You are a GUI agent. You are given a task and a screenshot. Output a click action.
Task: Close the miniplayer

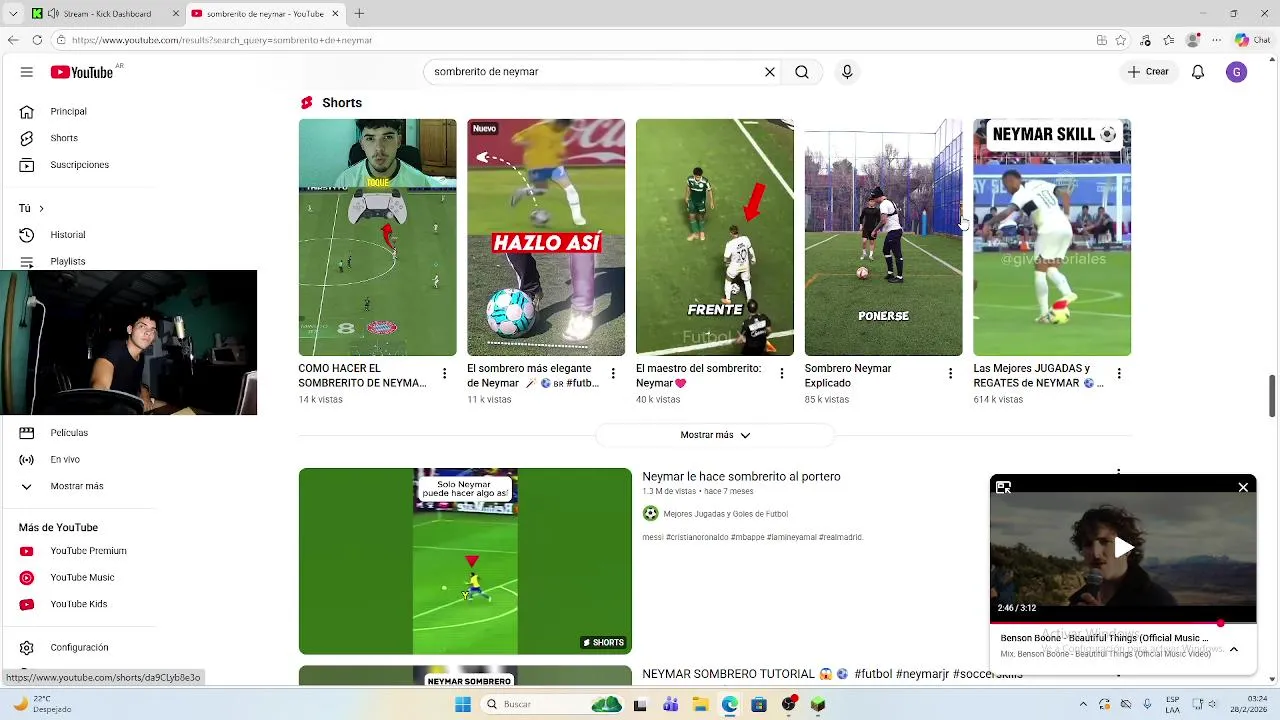click(1243, 487)
